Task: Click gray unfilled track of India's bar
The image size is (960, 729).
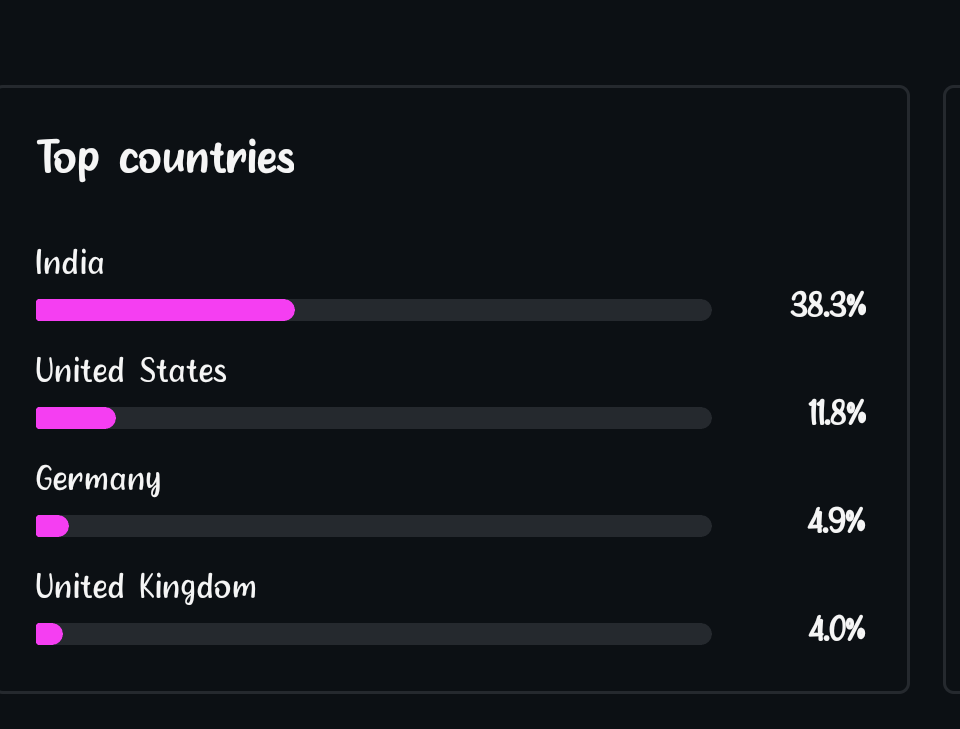Action: [x=500, y=310]
